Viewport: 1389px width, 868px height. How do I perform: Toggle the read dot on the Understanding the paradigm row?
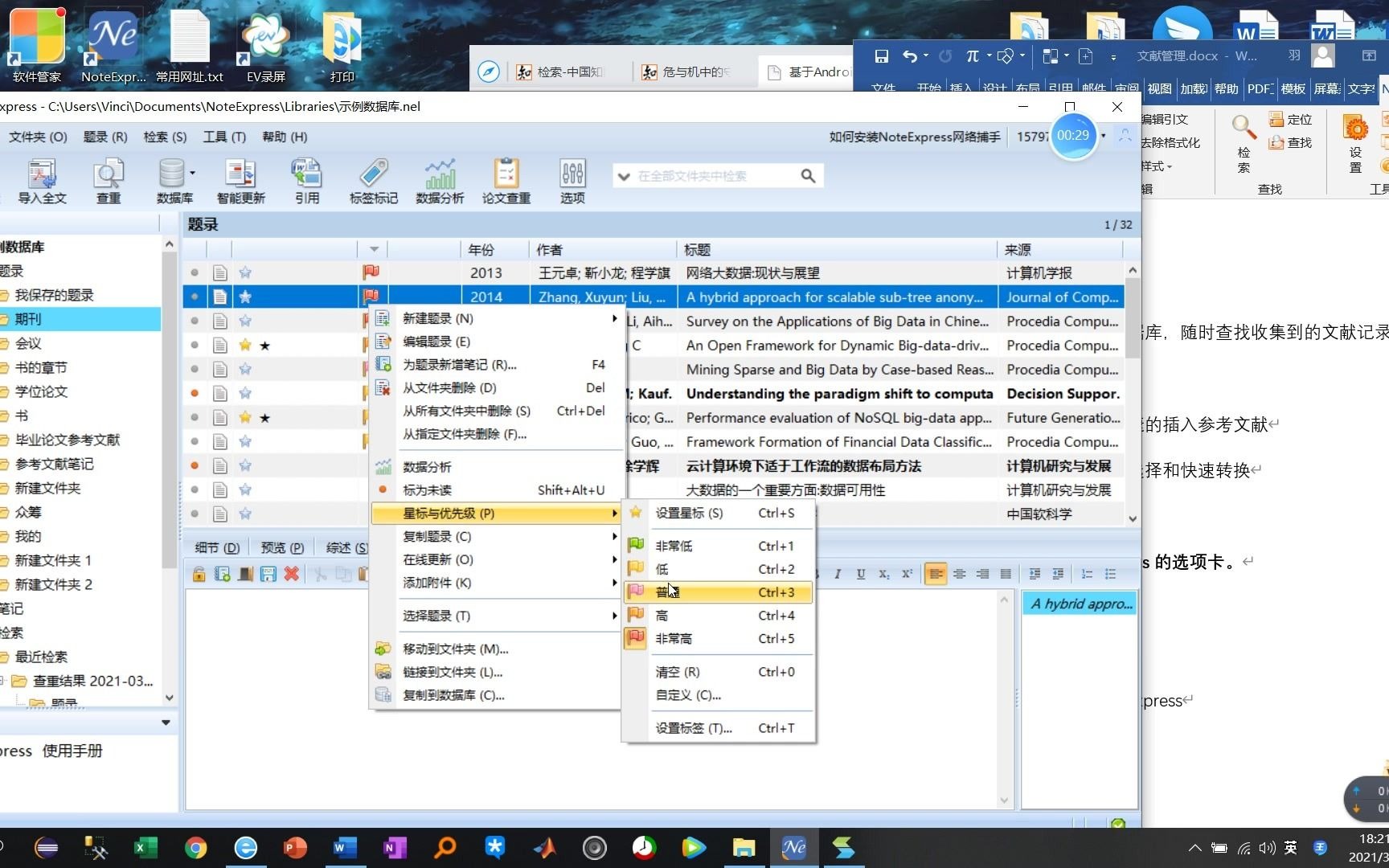[x=195, y=393]
